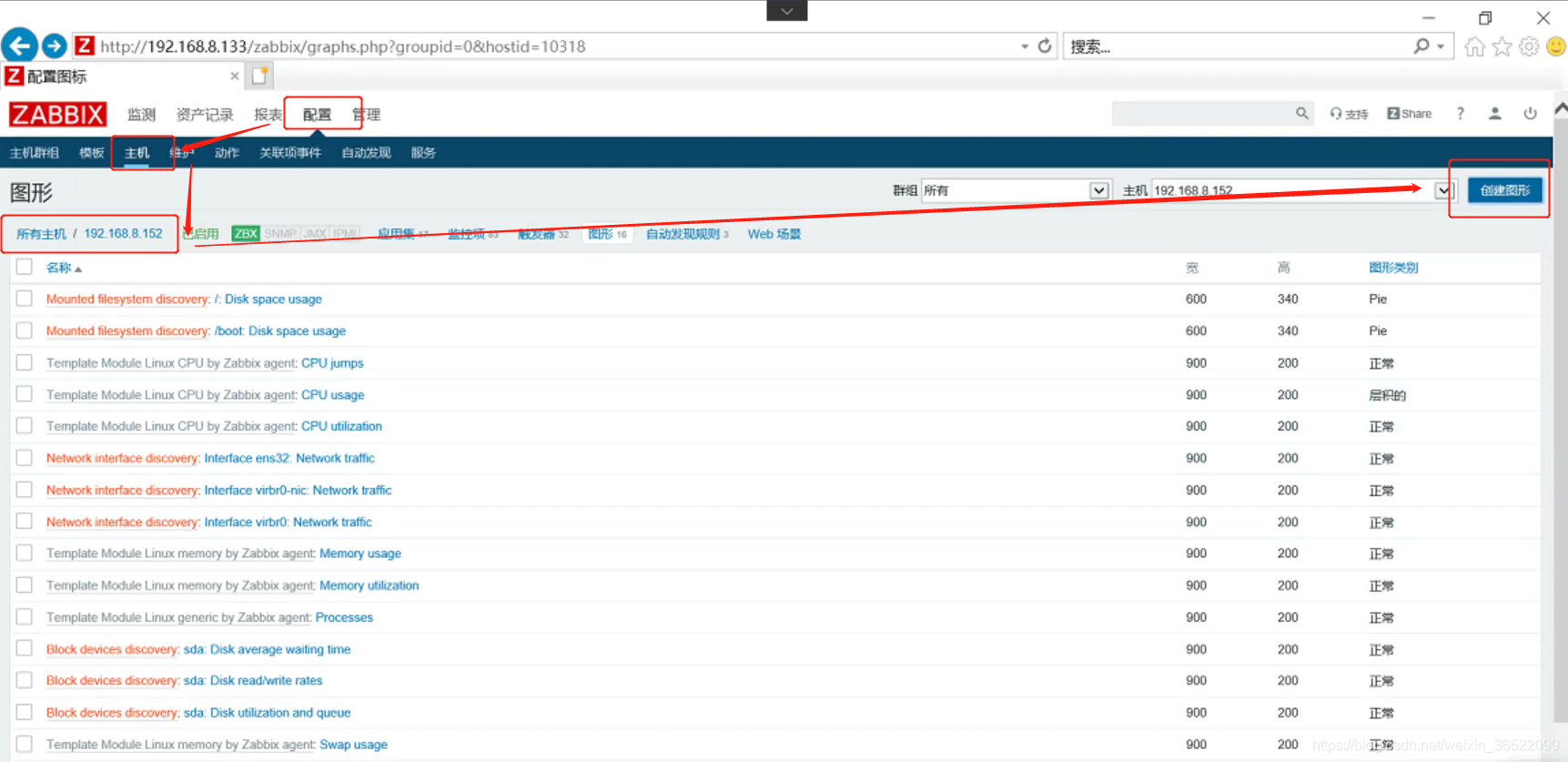Open the Zabbix help question mark
This screenshot has height=762, width=1568.
click(1461, 114)
